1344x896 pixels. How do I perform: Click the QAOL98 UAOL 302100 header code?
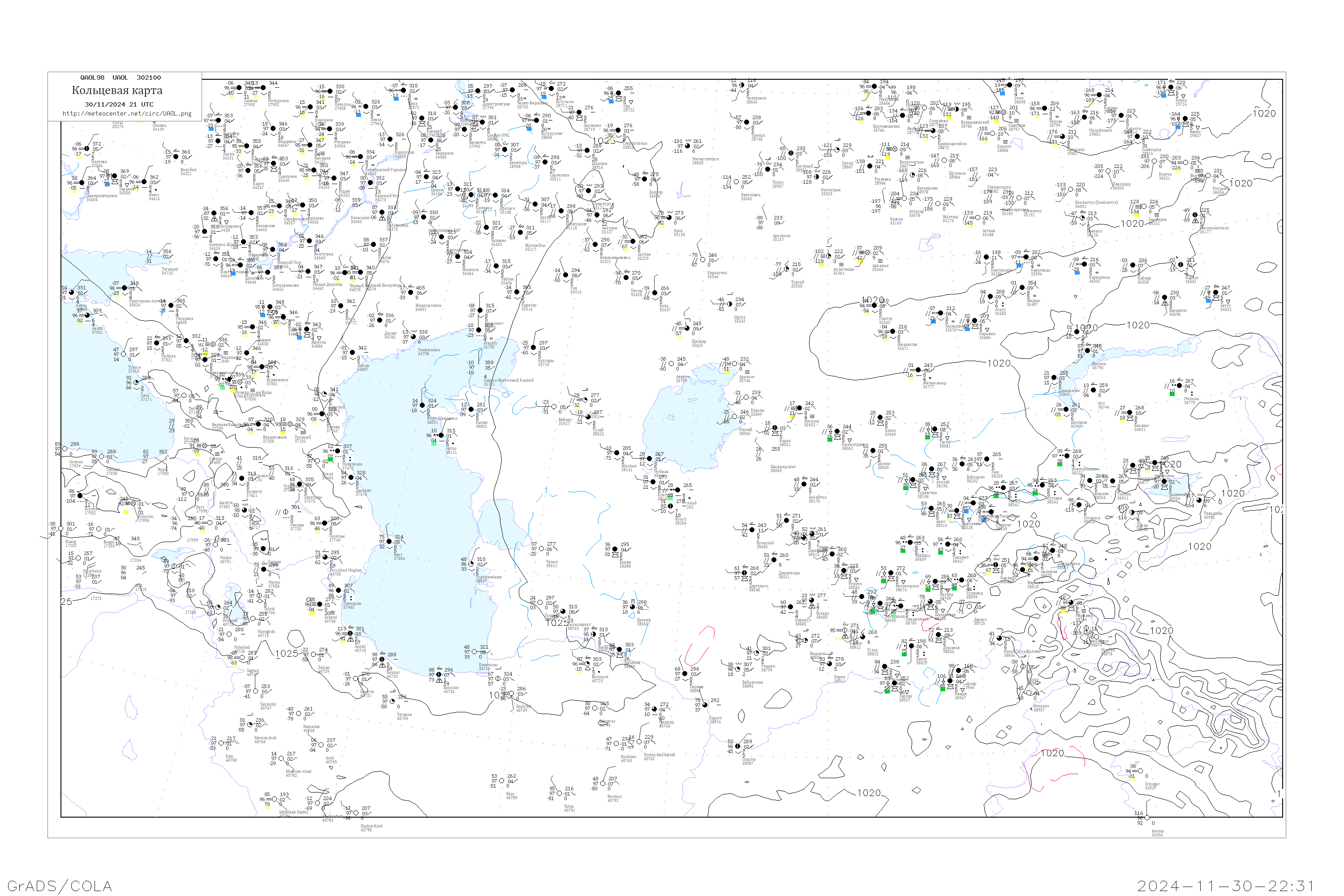click(121, 78)
